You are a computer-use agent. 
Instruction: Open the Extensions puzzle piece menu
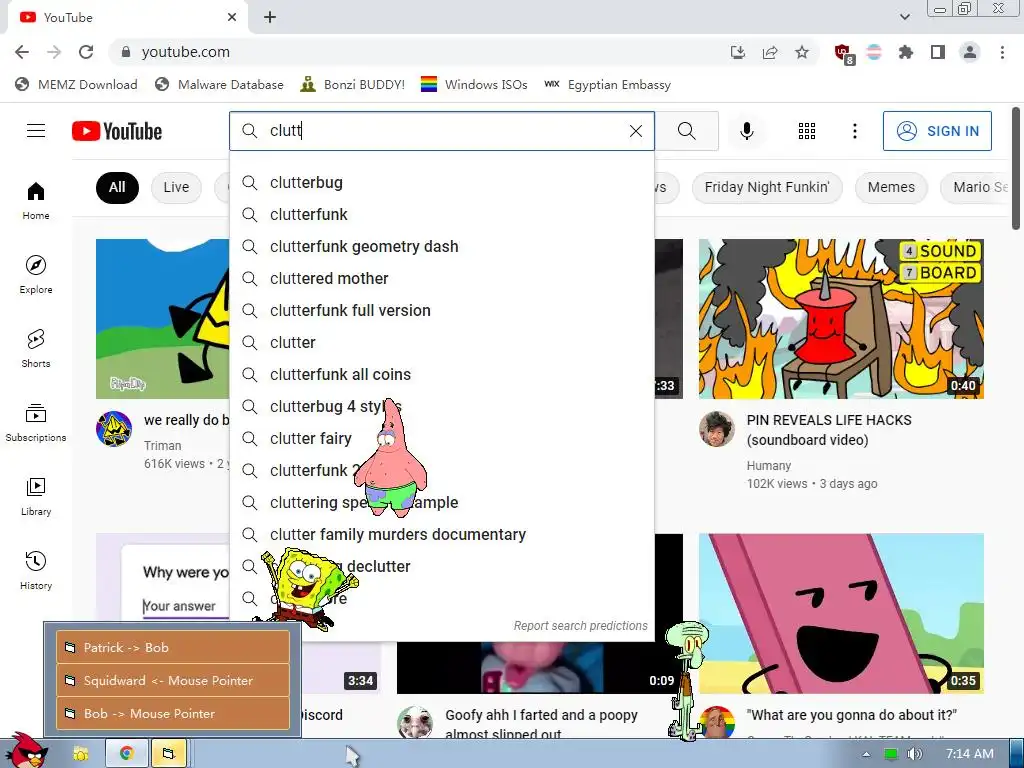point(905,52)
